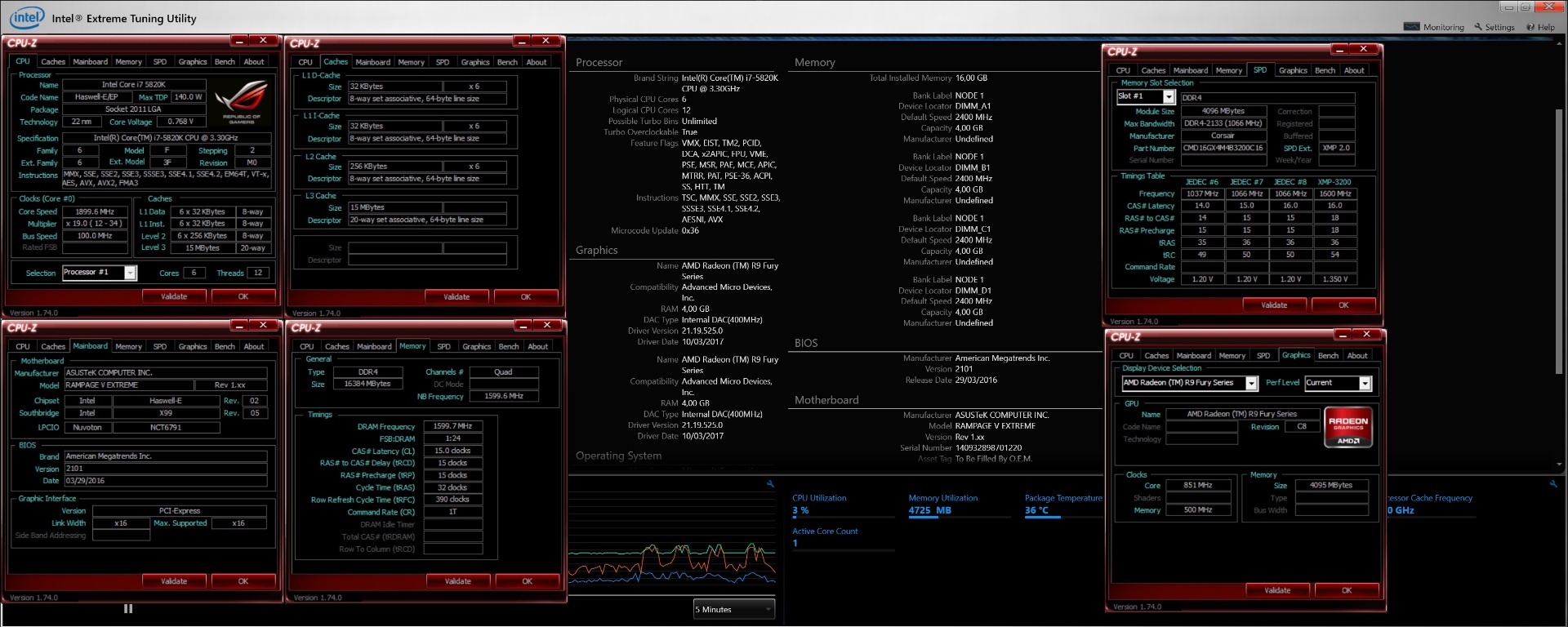Click the DRAM Frequency 1599.7 MHz field
1568x627 pixels.
[452, 426]
